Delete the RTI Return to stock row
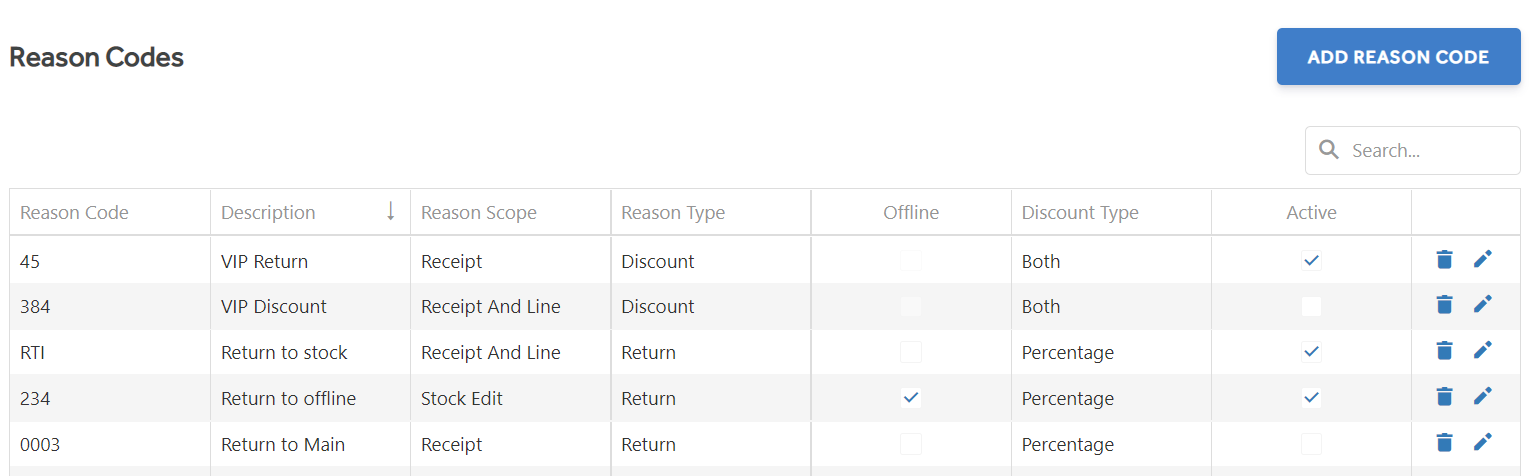The width and height of the screenshot is (1533, 476). (x=1443, y=351)
